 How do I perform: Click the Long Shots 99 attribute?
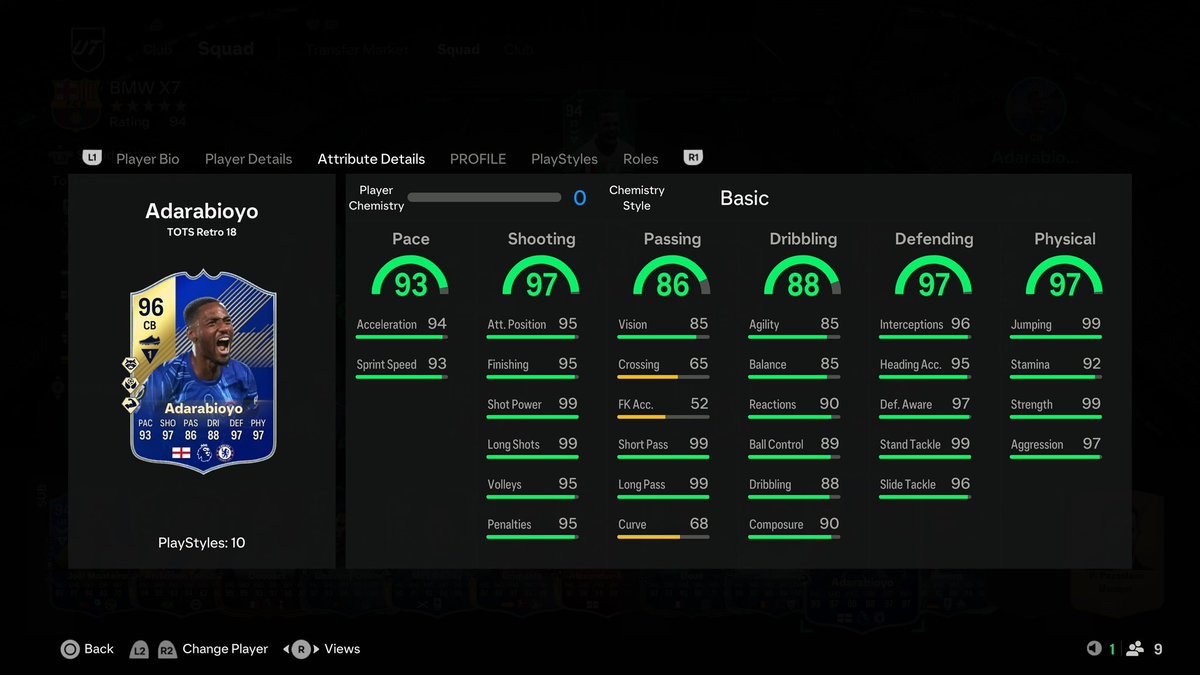click(532, 446)
